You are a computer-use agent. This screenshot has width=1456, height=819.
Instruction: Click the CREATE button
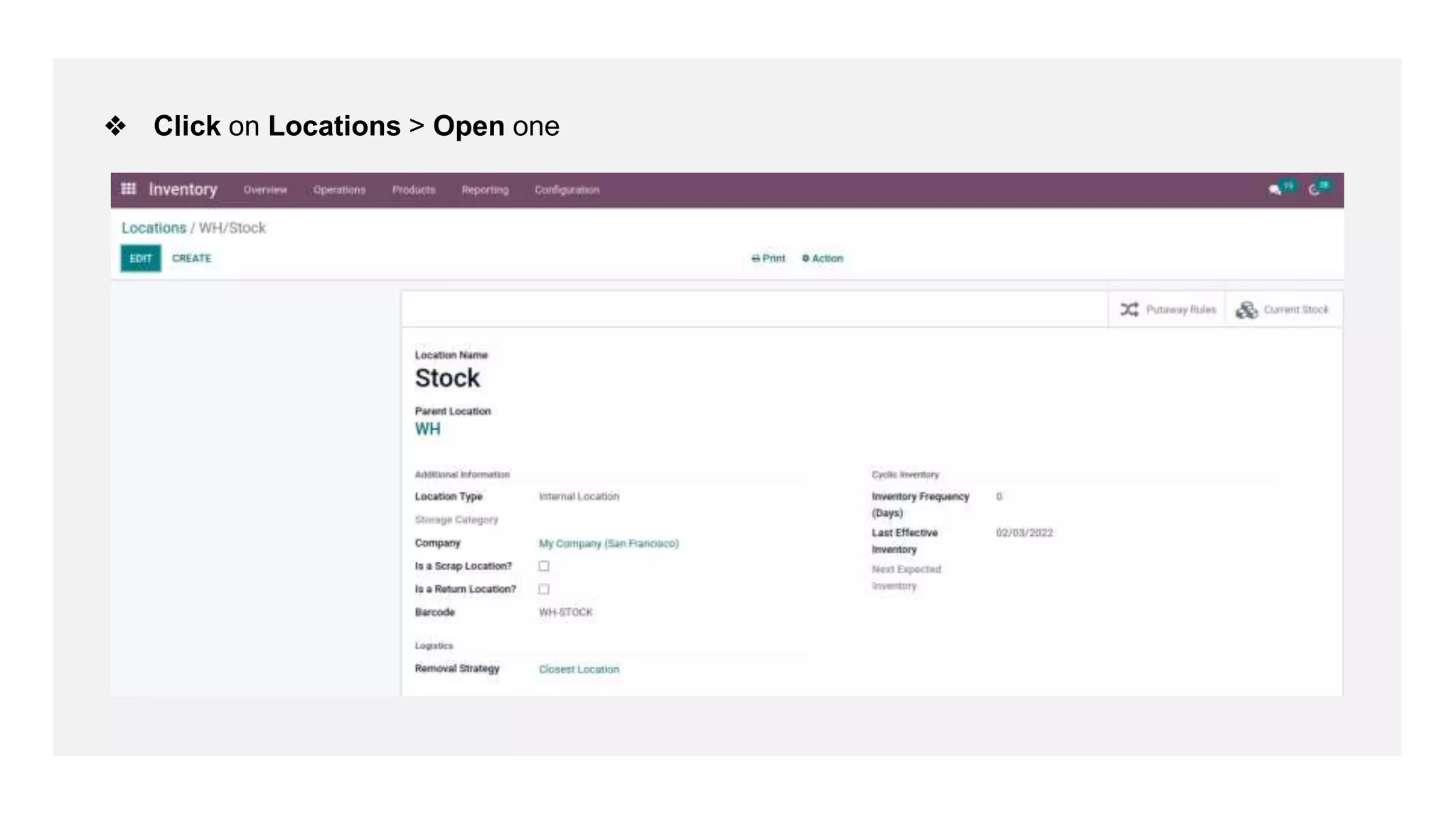click(x=192, y=258)
